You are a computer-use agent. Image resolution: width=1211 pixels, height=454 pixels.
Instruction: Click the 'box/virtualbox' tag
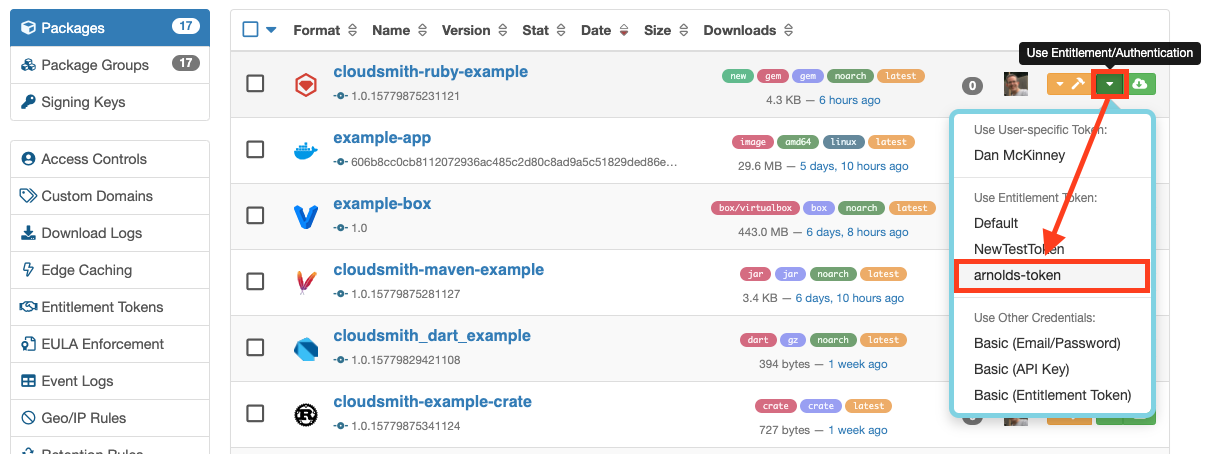755,208
